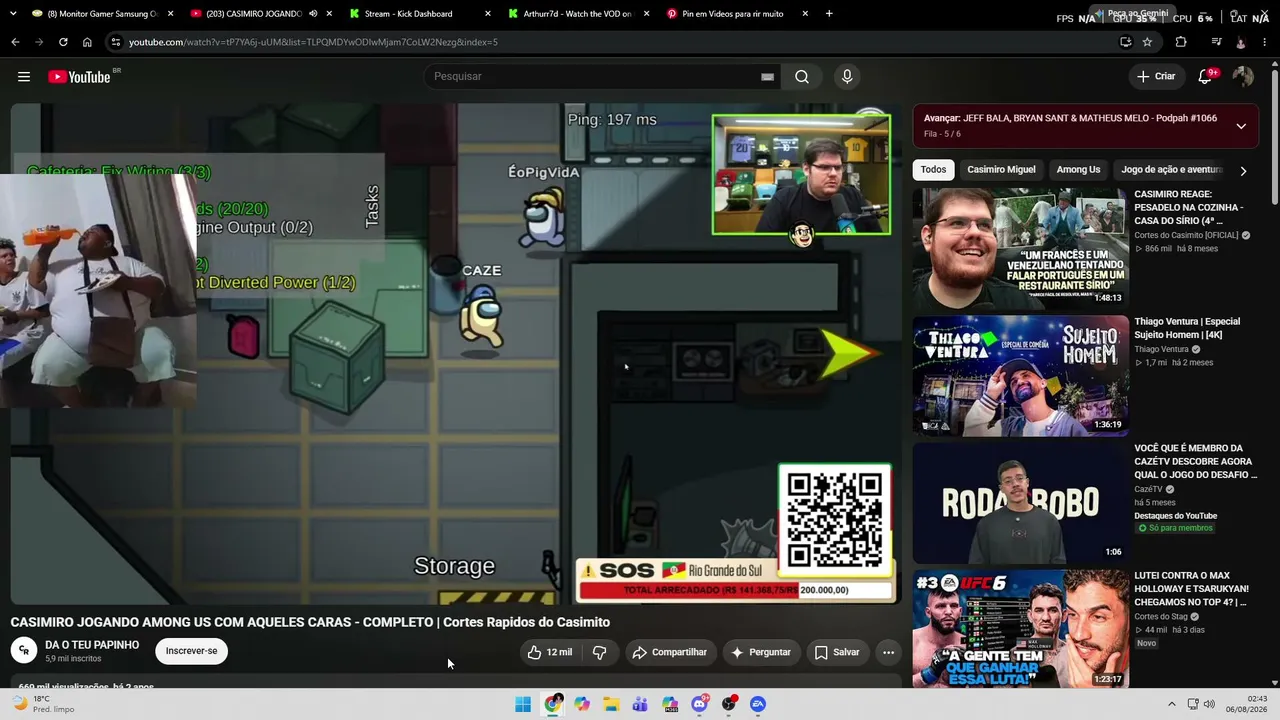1280x720 pixels.
Task: Open the UFC 6 video thumbnail
Action: 1020,630
